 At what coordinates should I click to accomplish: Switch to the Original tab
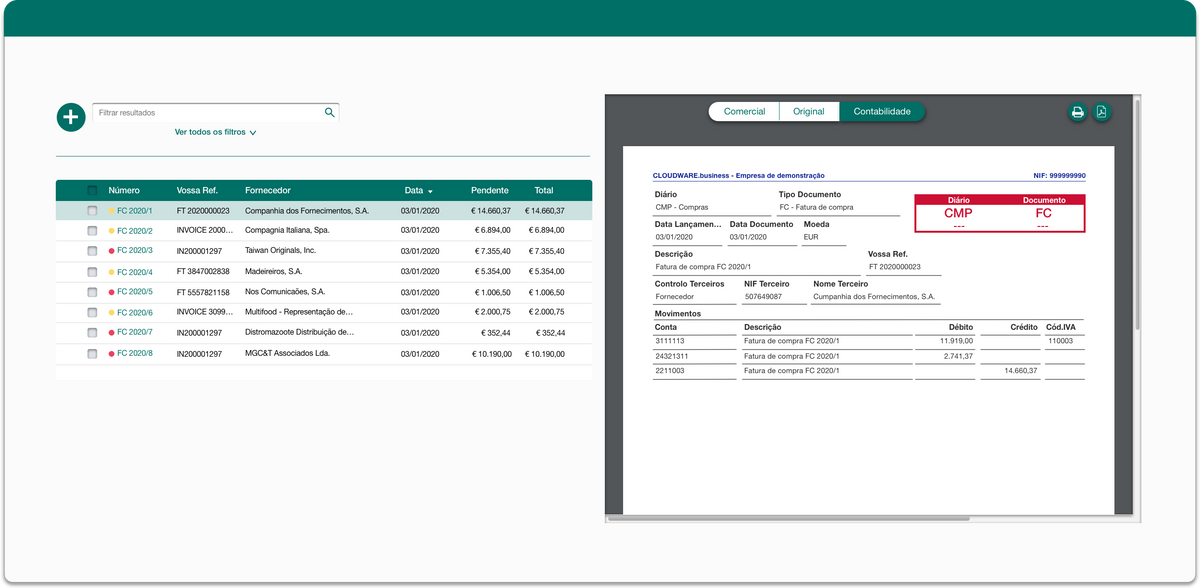coord(809,112)
